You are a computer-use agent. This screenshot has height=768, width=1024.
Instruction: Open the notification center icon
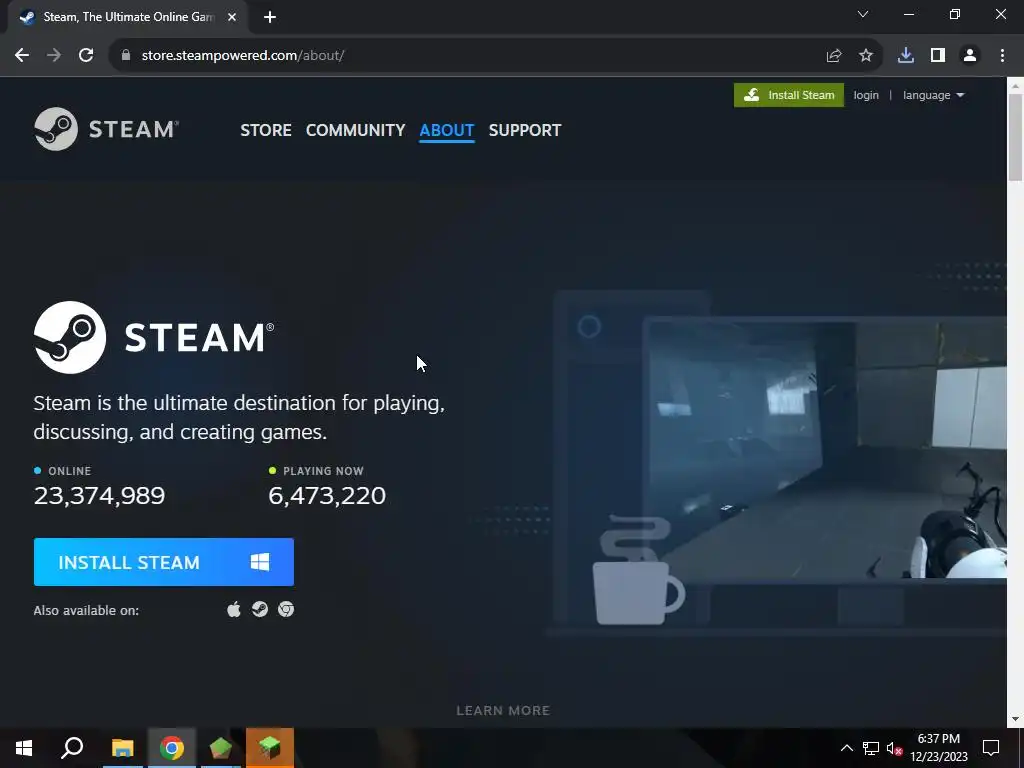click(991, 748)
